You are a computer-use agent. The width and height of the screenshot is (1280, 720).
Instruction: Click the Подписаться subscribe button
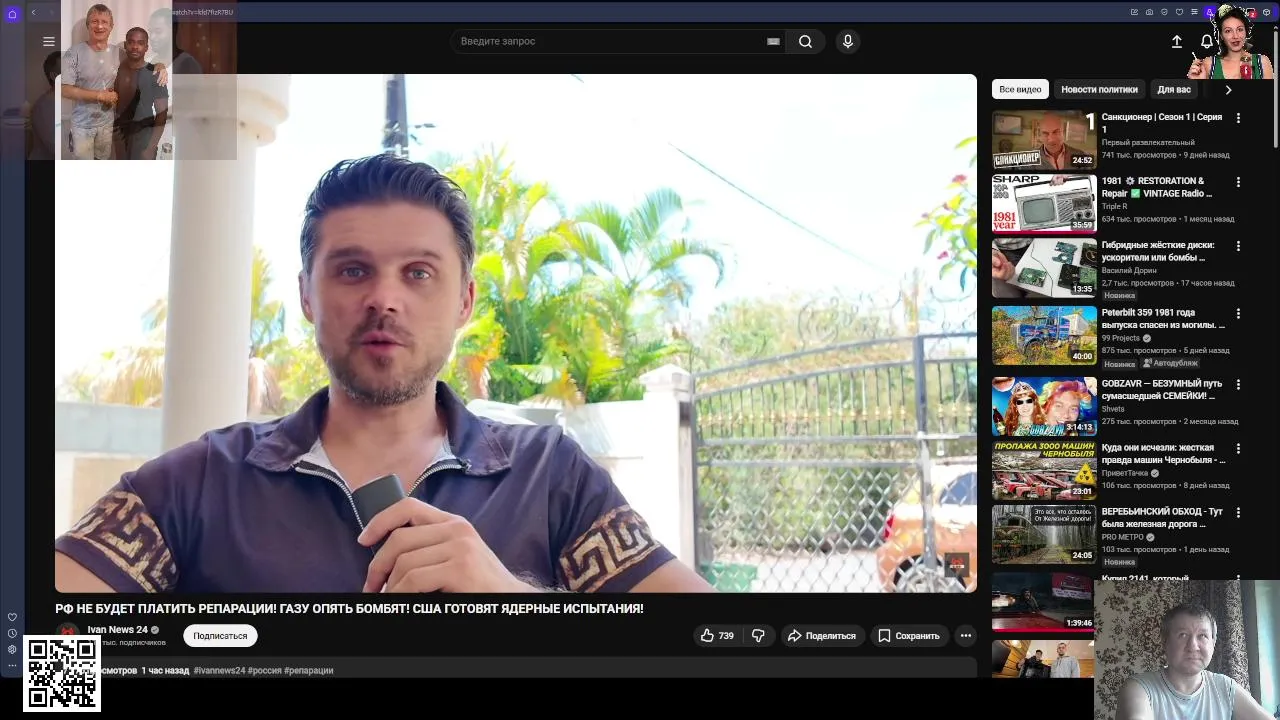(x=220, y=635)
